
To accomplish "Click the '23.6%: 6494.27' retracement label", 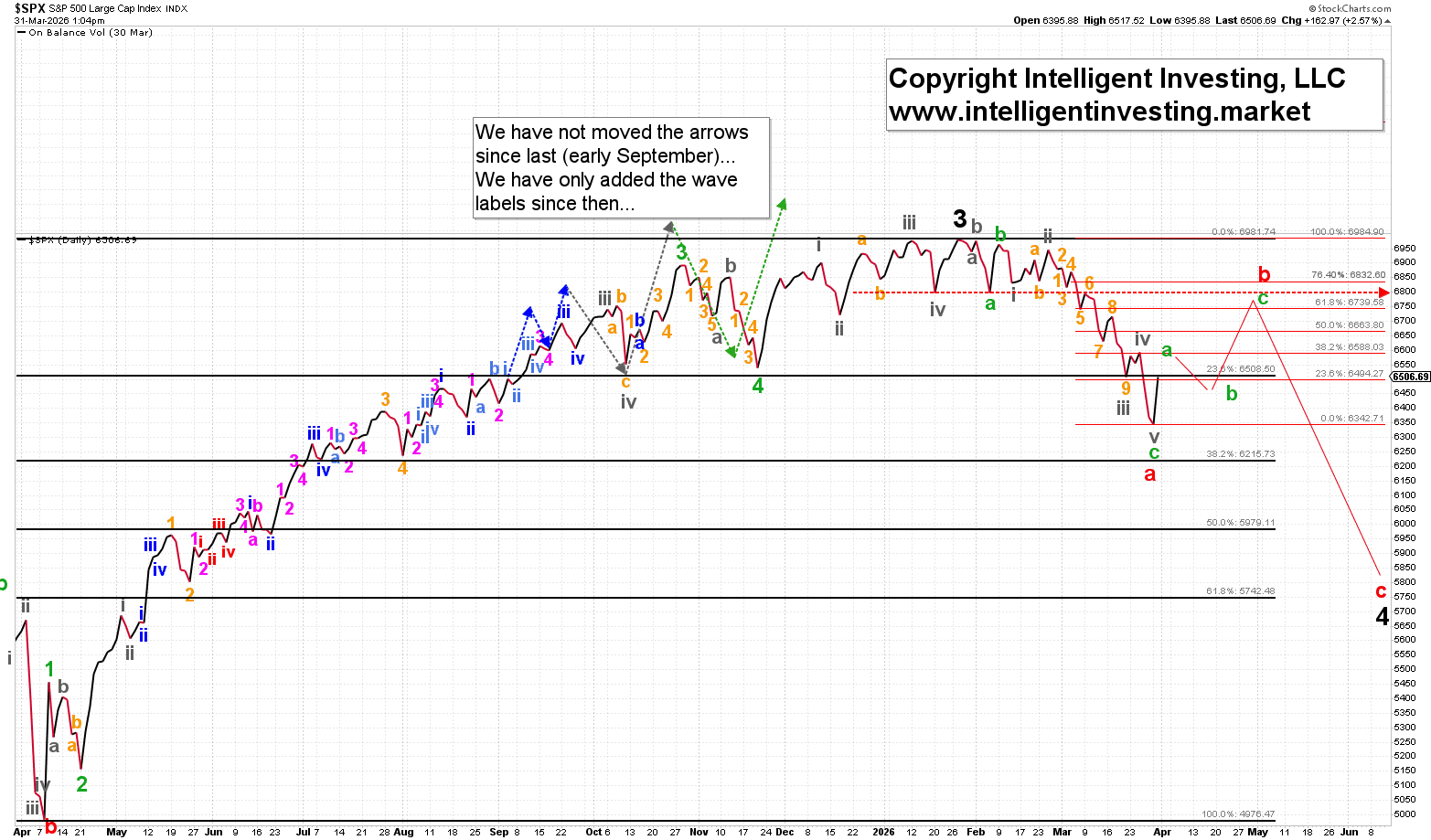I will coord(1350,373).
